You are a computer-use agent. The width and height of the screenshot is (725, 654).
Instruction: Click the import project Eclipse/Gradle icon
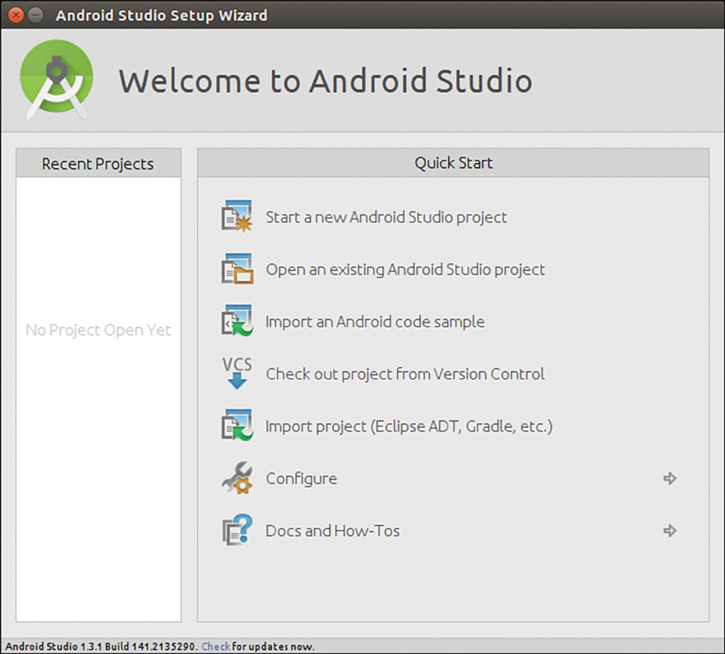click(237, 425)
